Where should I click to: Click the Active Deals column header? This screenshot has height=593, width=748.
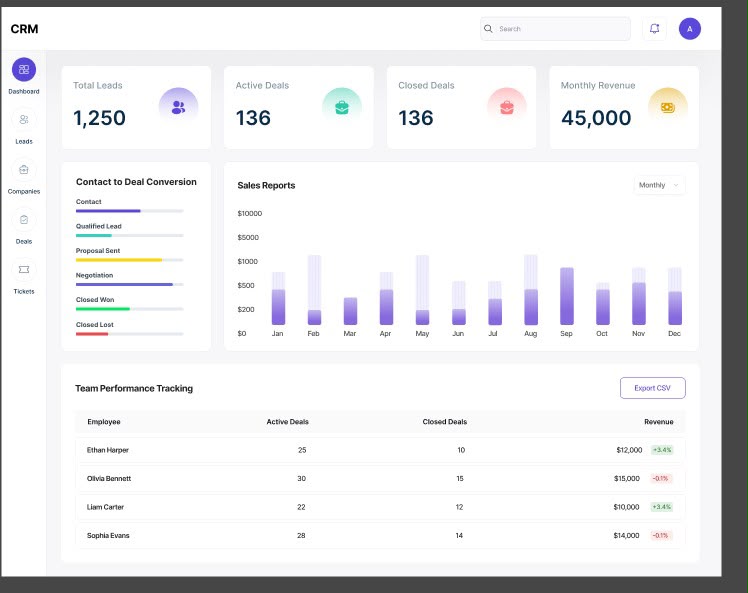pyautogui.click(x=288, y=422)
